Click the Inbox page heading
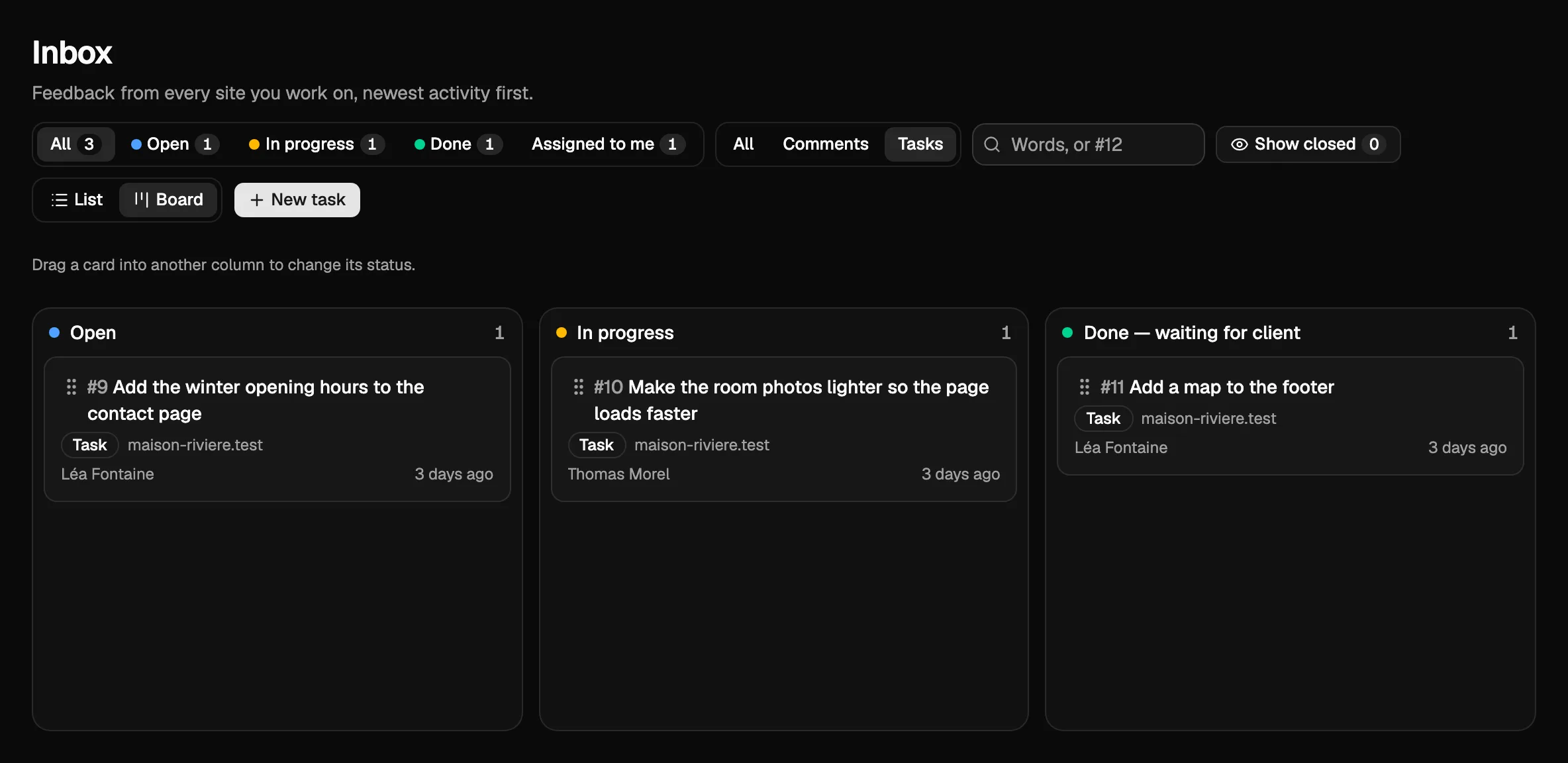Image resolution: width=1568 pixels, height=763 pixels. (72, 52)
